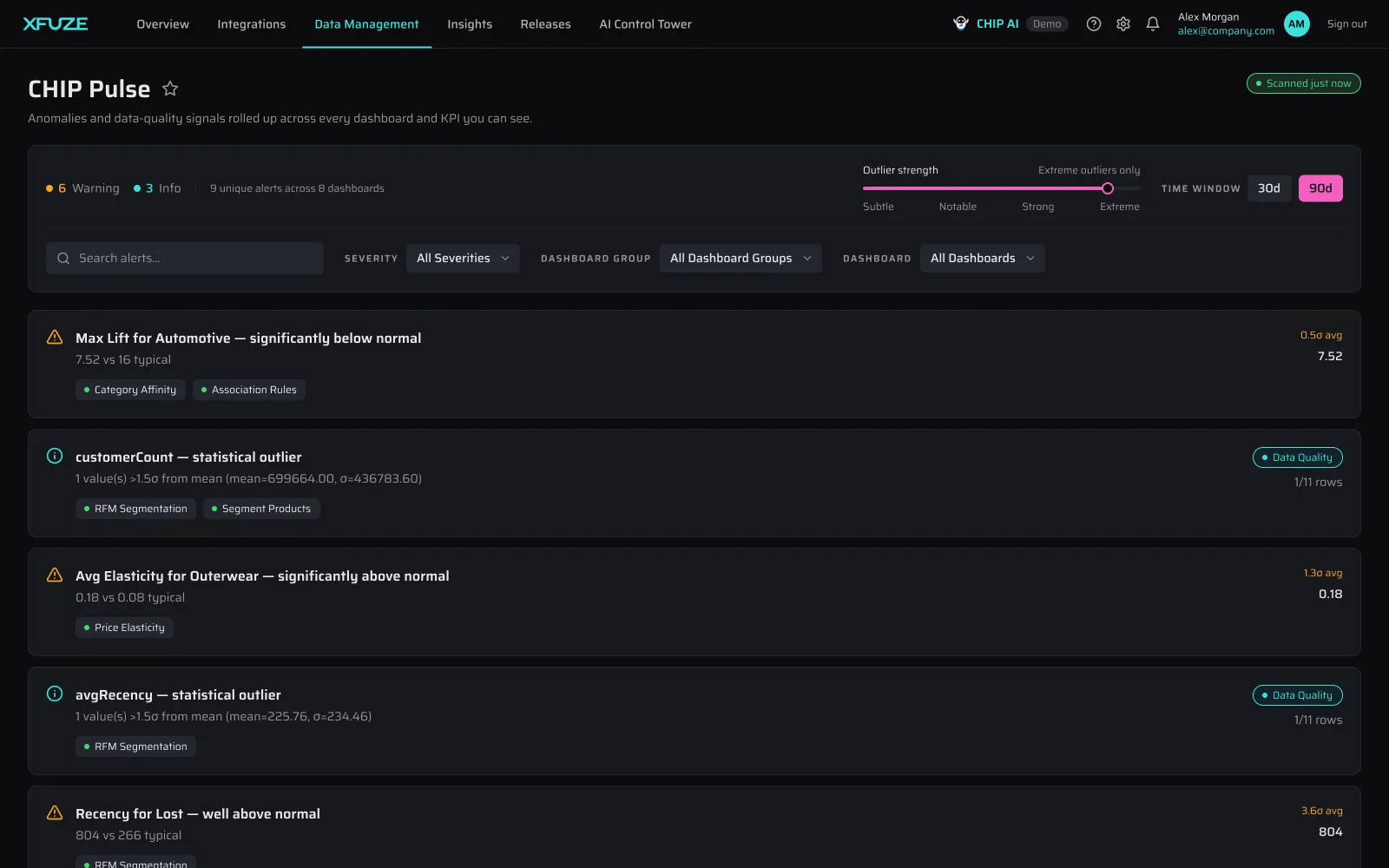
Task: Click the XFUZE logo
Action: point(56,23)
